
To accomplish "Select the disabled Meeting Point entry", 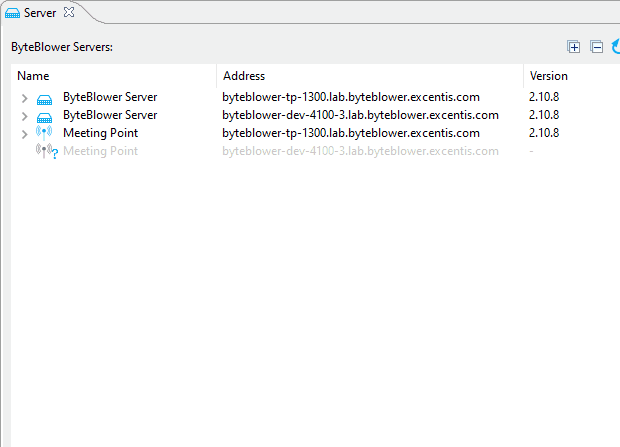I will tap(100, 151).
